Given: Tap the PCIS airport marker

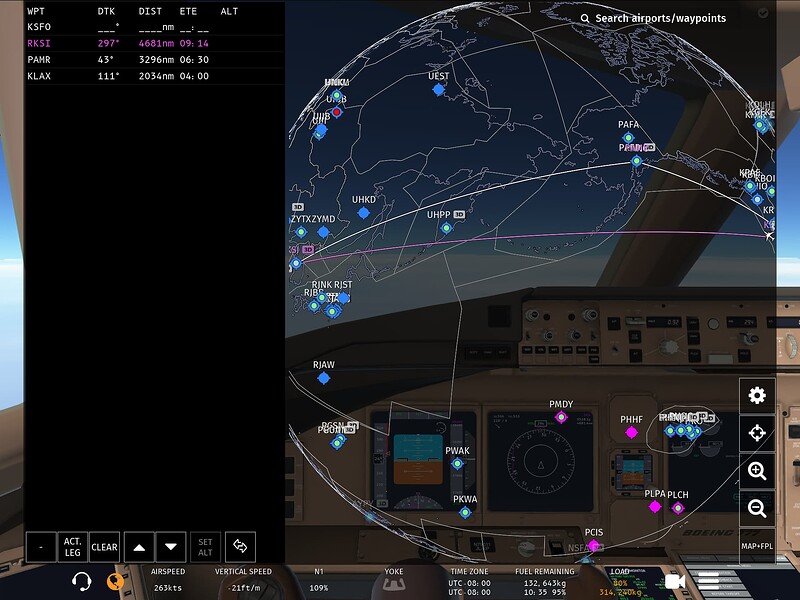Looking at the screenshot, I should [x=594, y=545].
